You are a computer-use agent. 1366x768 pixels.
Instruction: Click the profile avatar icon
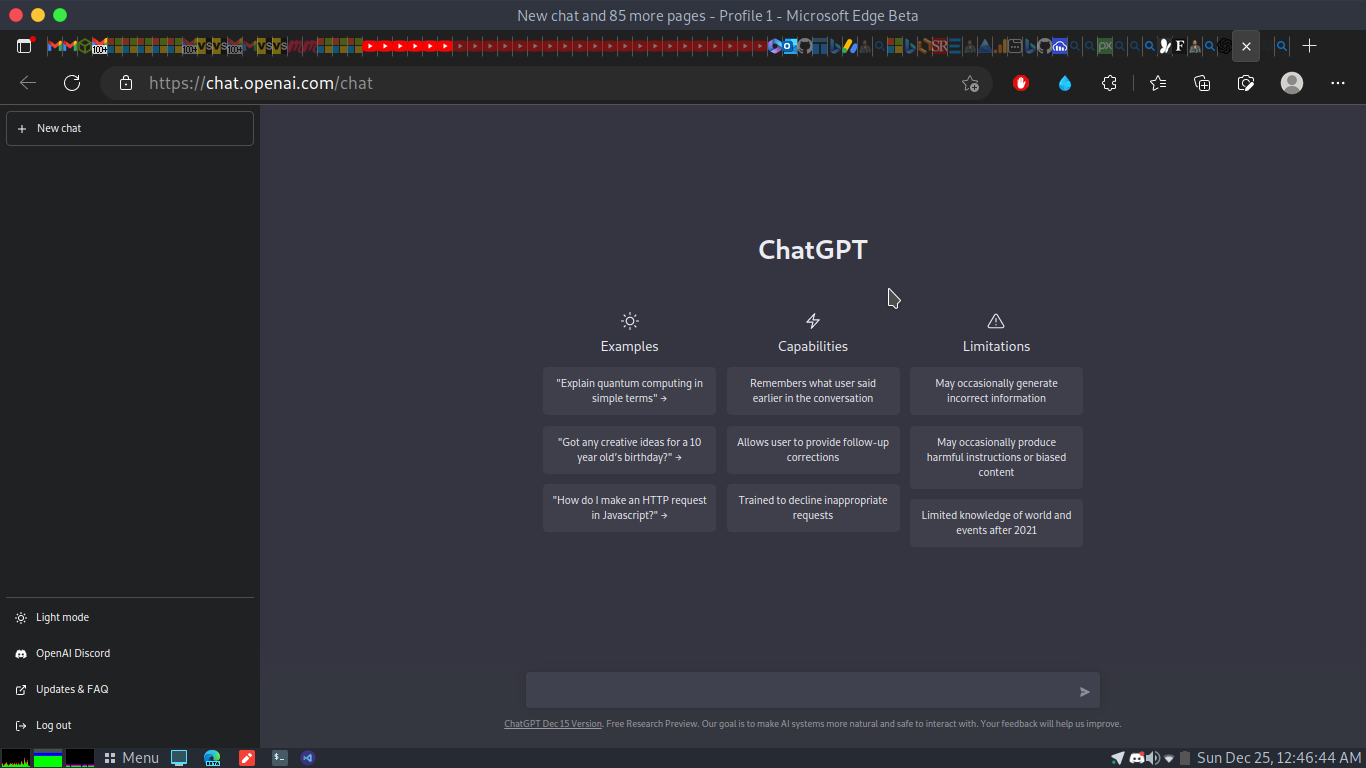pos(1292,83)
